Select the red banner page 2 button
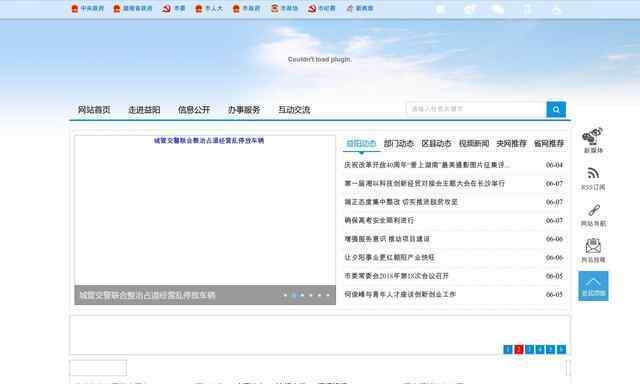 click(519, 349)
